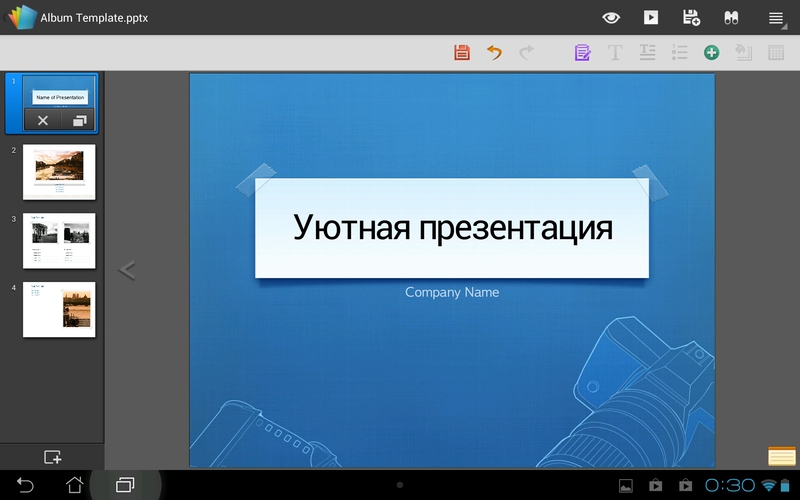Click the battery status icon

pos(785,485)
